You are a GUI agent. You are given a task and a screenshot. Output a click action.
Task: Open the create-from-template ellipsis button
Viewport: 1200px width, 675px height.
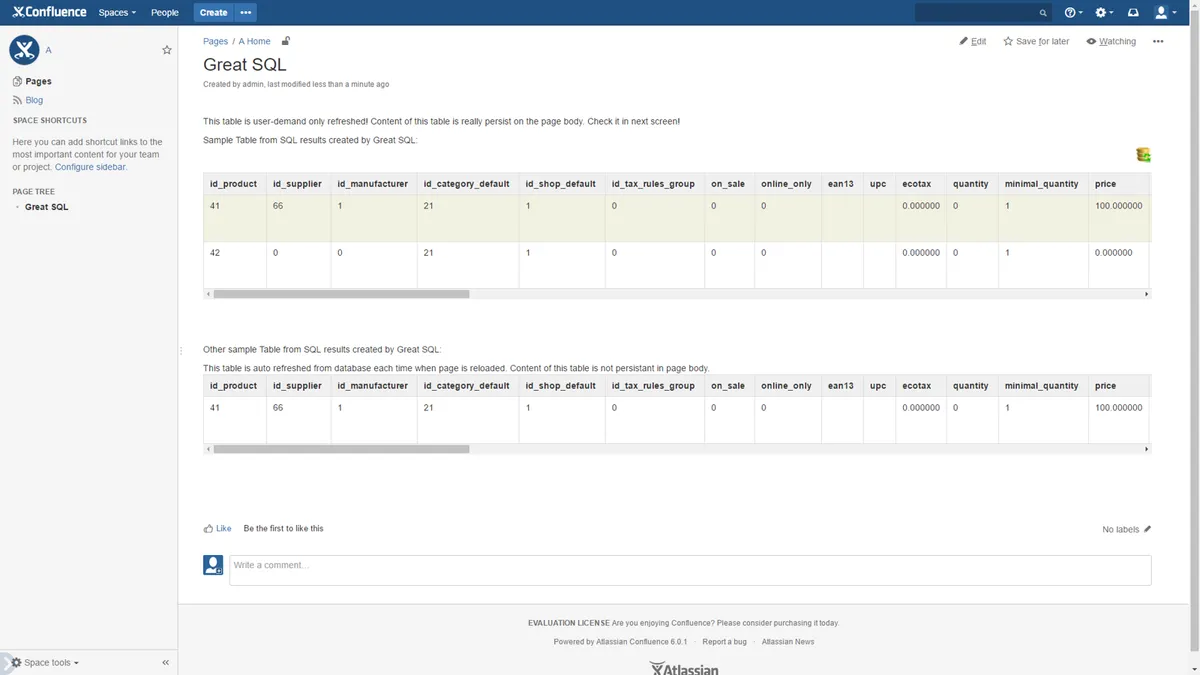pyautogui.click(x=246, y=13)
